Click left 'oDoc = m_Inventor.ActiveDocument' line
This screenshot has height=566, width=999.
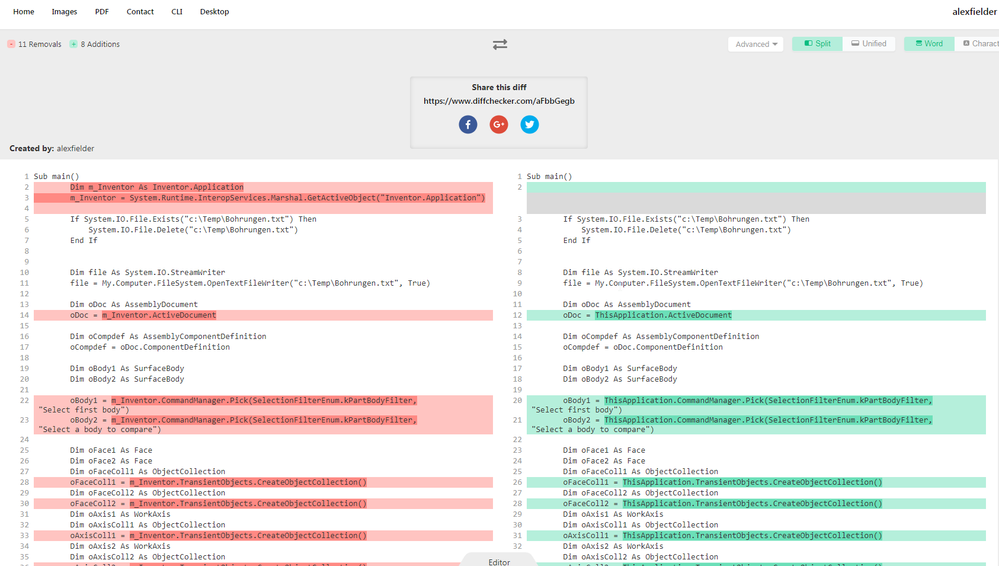(143, 316)
